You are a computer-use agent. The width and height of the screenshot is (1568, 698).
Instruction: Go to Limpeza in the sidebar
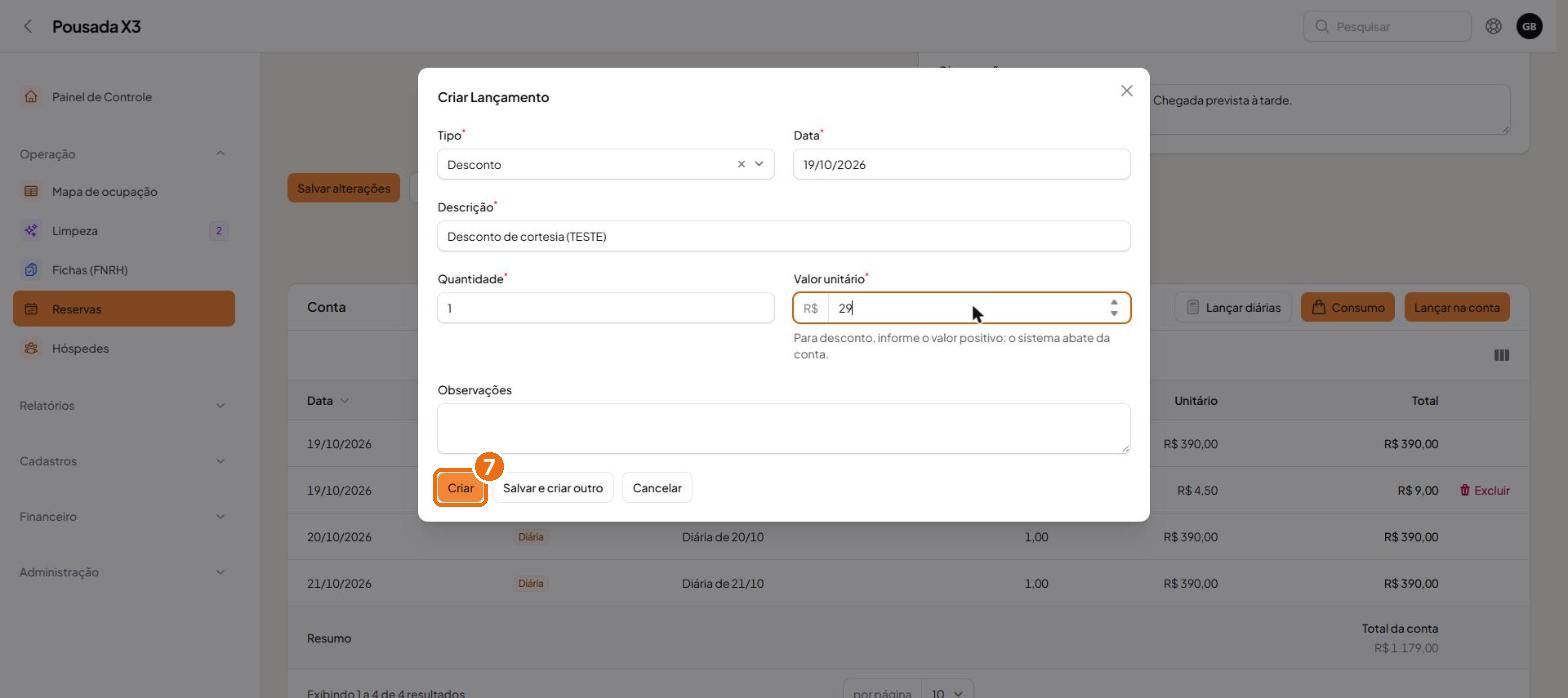[124, 231]
